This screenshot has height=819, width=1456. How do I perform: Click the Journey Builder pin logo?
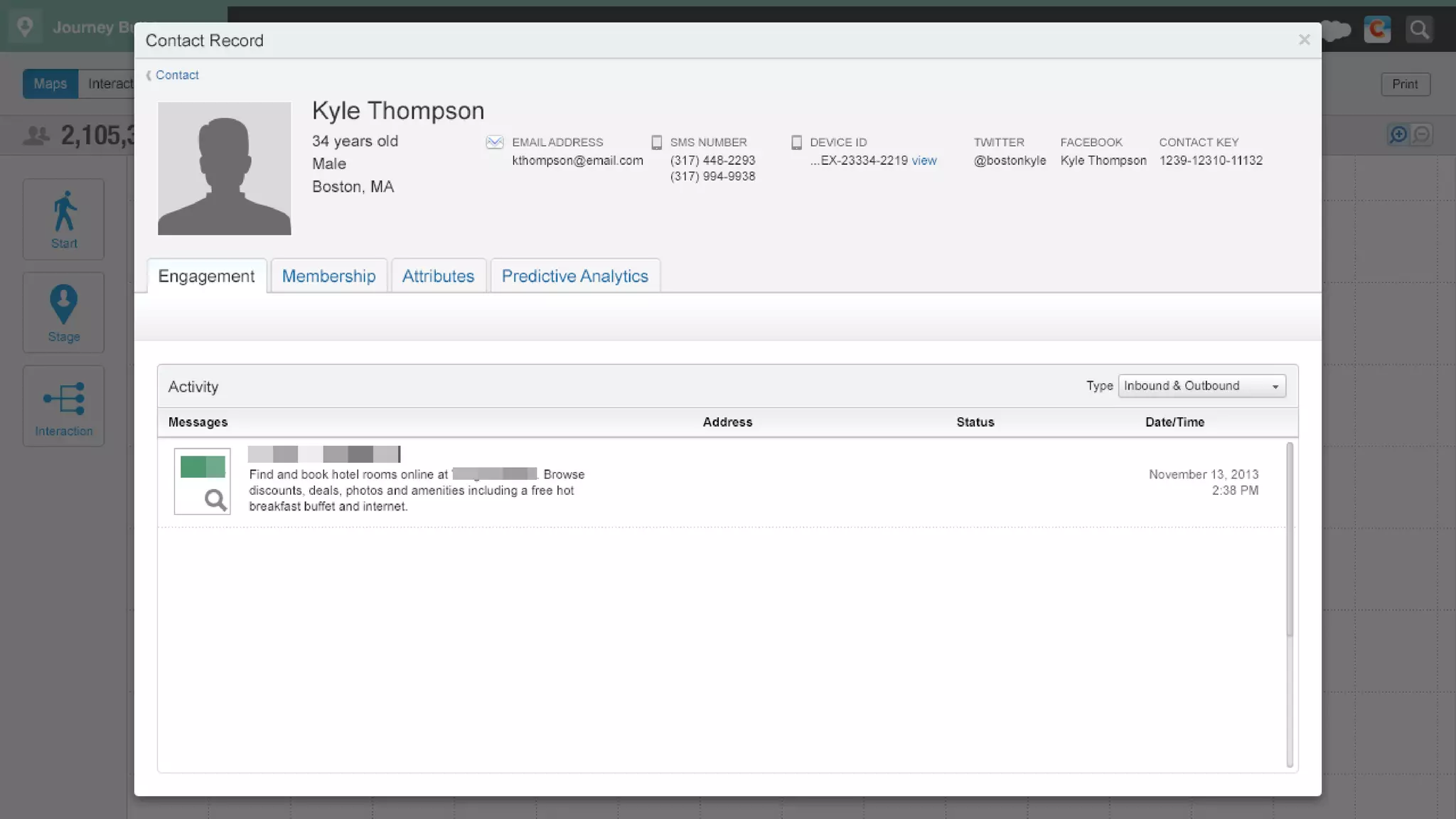point(25,27)
